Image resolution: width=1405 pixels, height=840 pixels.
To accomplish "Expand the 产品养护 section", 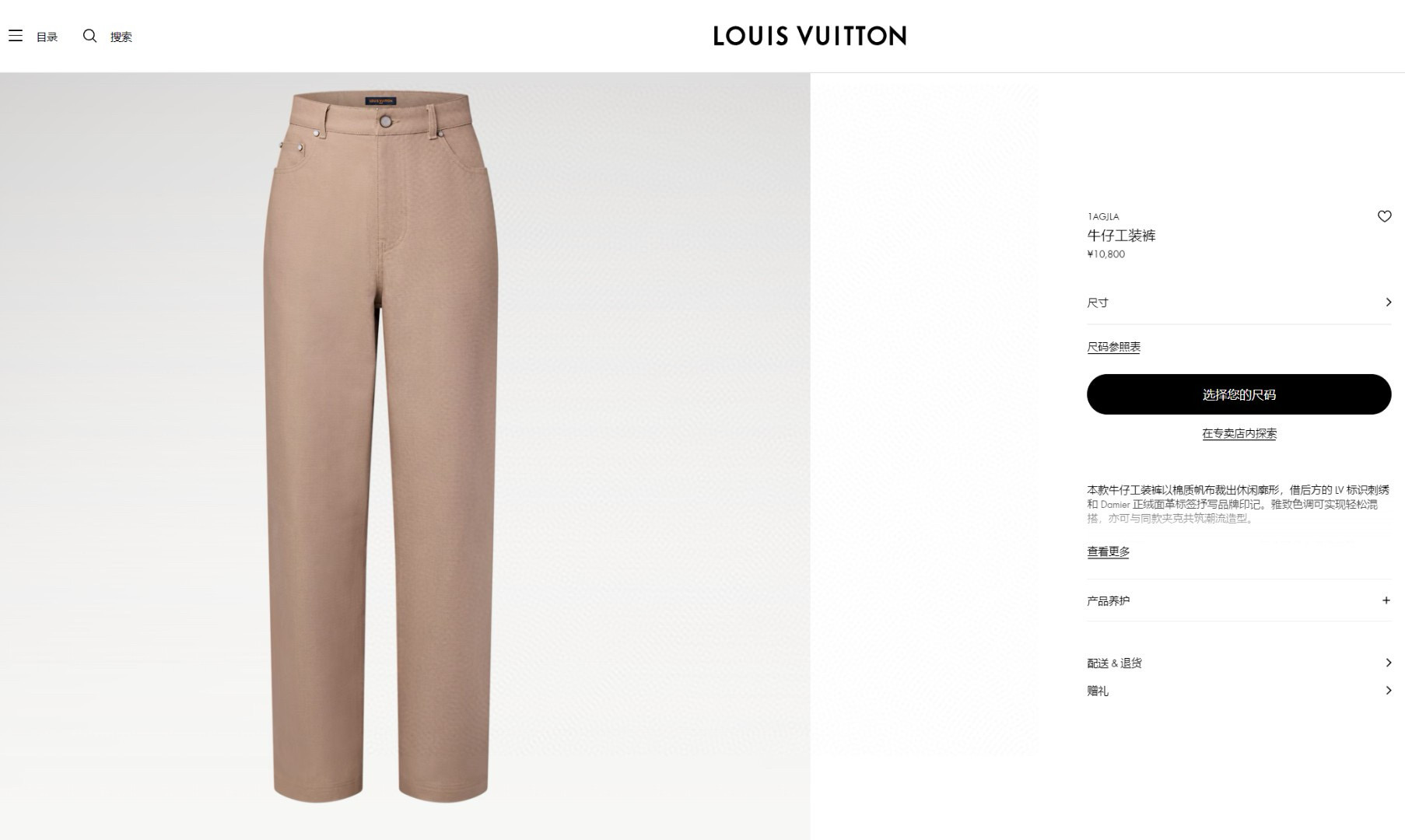I will point(1239,600).
